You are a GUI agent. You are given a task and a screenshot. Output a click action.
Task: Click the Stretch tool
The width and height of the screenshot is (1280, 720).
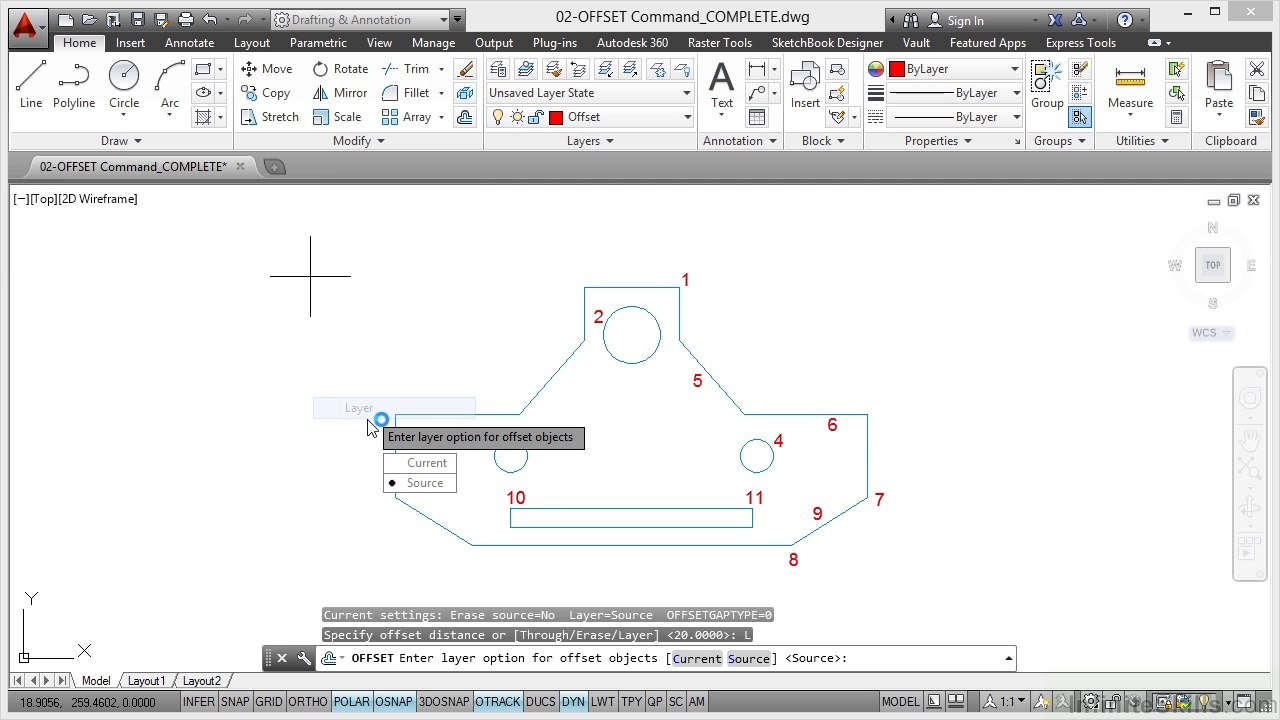coord(270,117)
